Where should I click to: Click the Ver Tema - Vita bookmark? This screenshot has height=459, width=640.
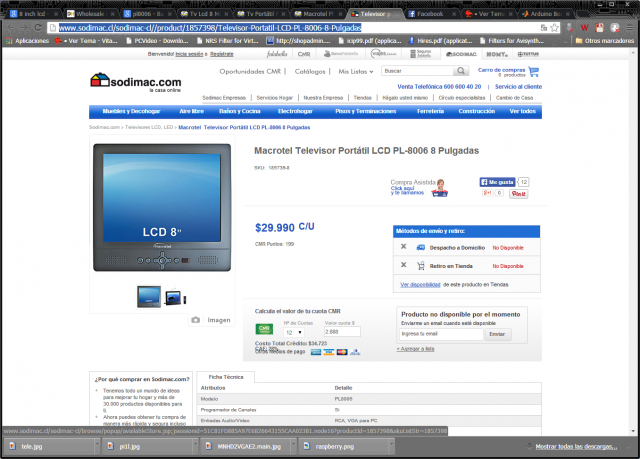point(87,41)
